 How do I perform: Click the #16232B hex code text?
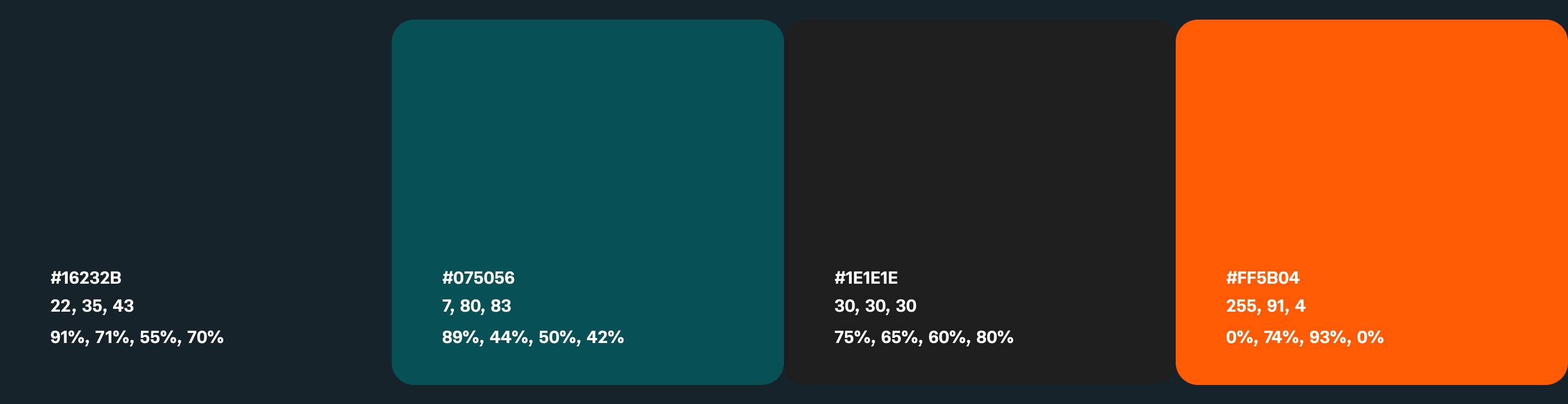[x=86, y=278]
